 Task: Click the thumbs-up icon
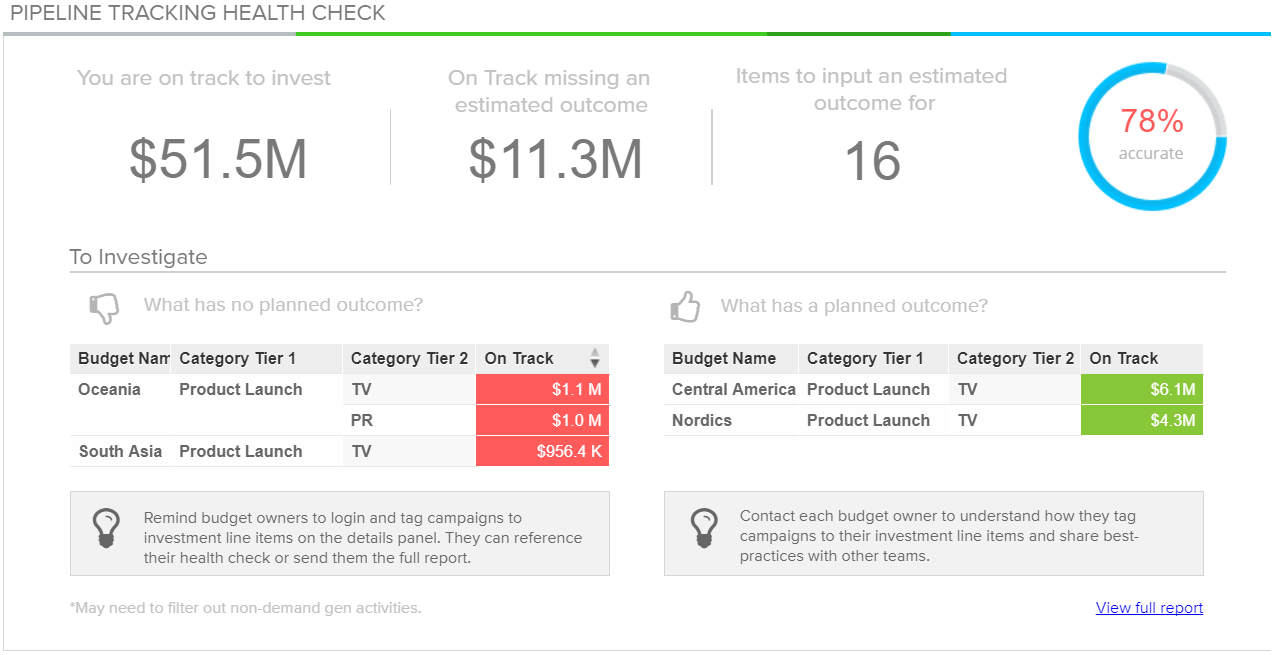(x=685, y=306)
